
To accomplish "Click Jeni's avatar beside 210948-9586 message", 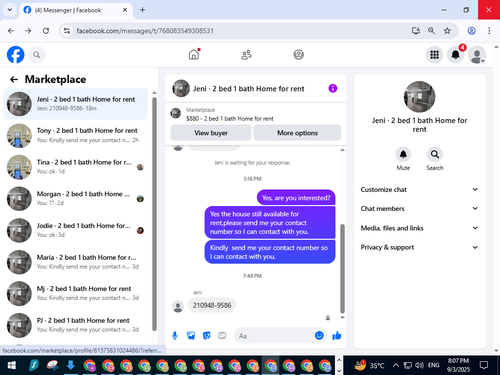I will click(x=178, y=306).
